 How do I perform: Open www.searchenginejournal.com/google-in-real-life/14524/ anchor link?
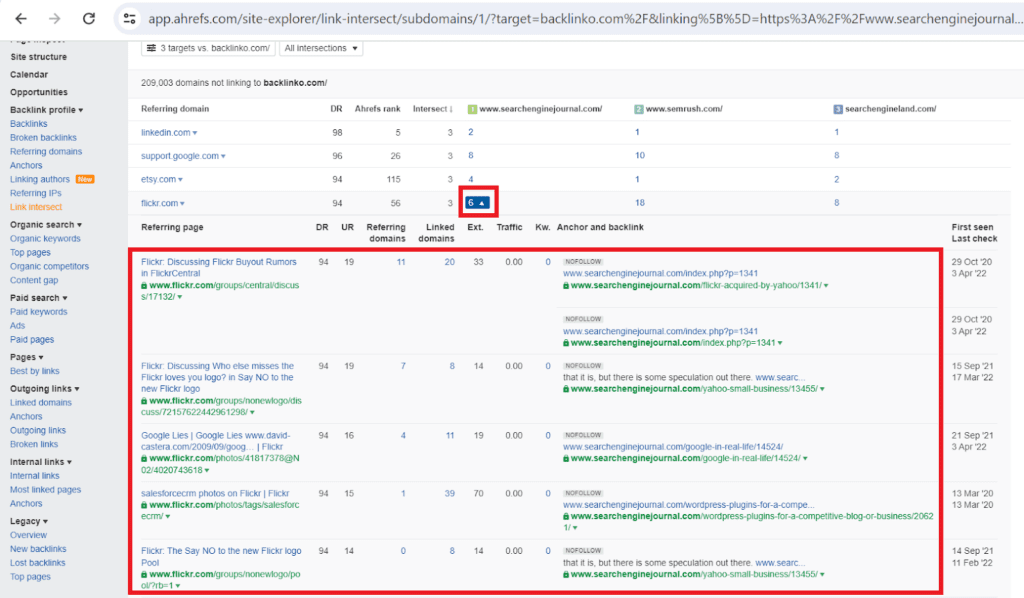click(x=673, y=447)
